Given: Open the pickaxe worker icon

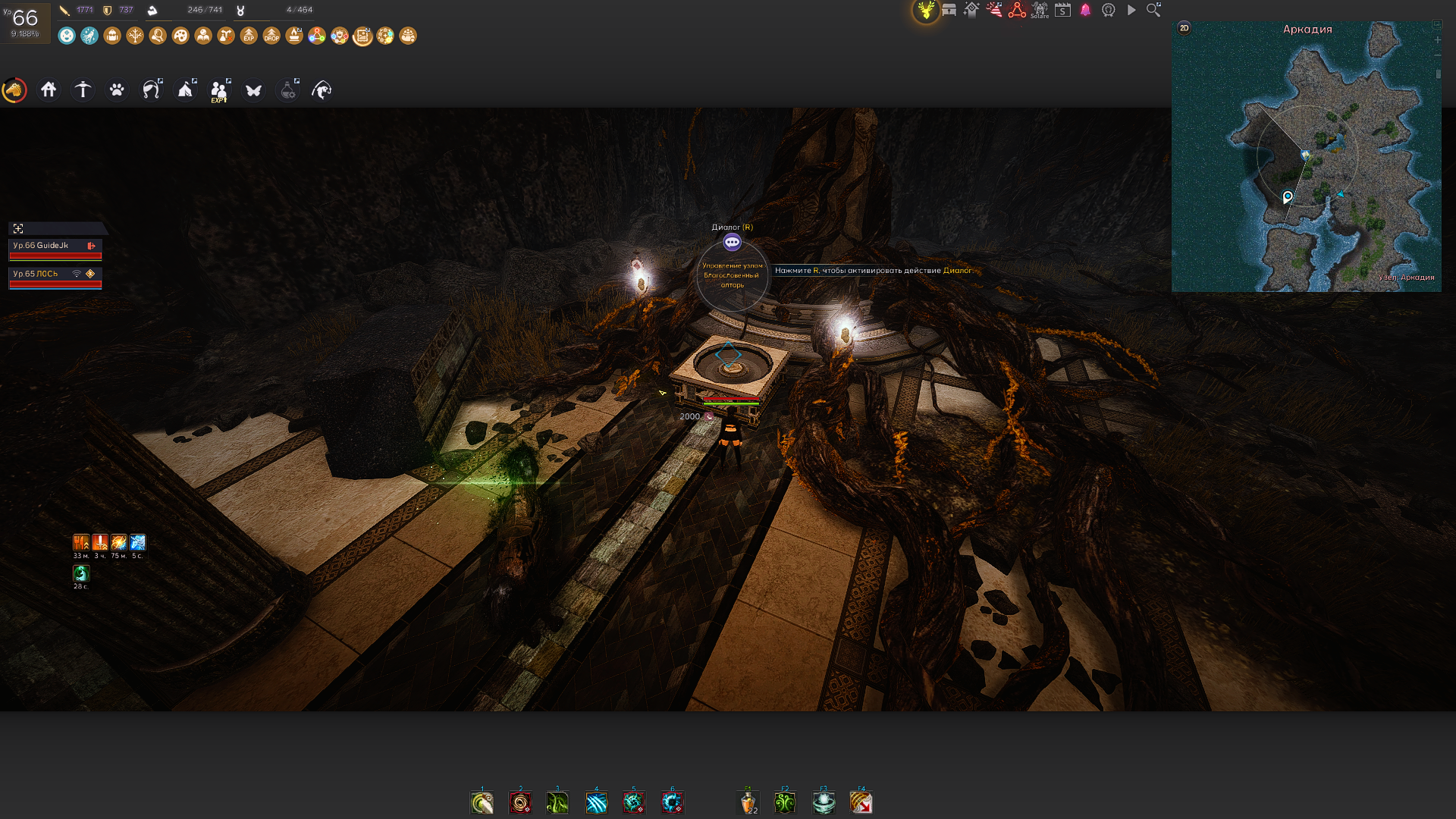Looking at the screenshot, I should point(83,90).
